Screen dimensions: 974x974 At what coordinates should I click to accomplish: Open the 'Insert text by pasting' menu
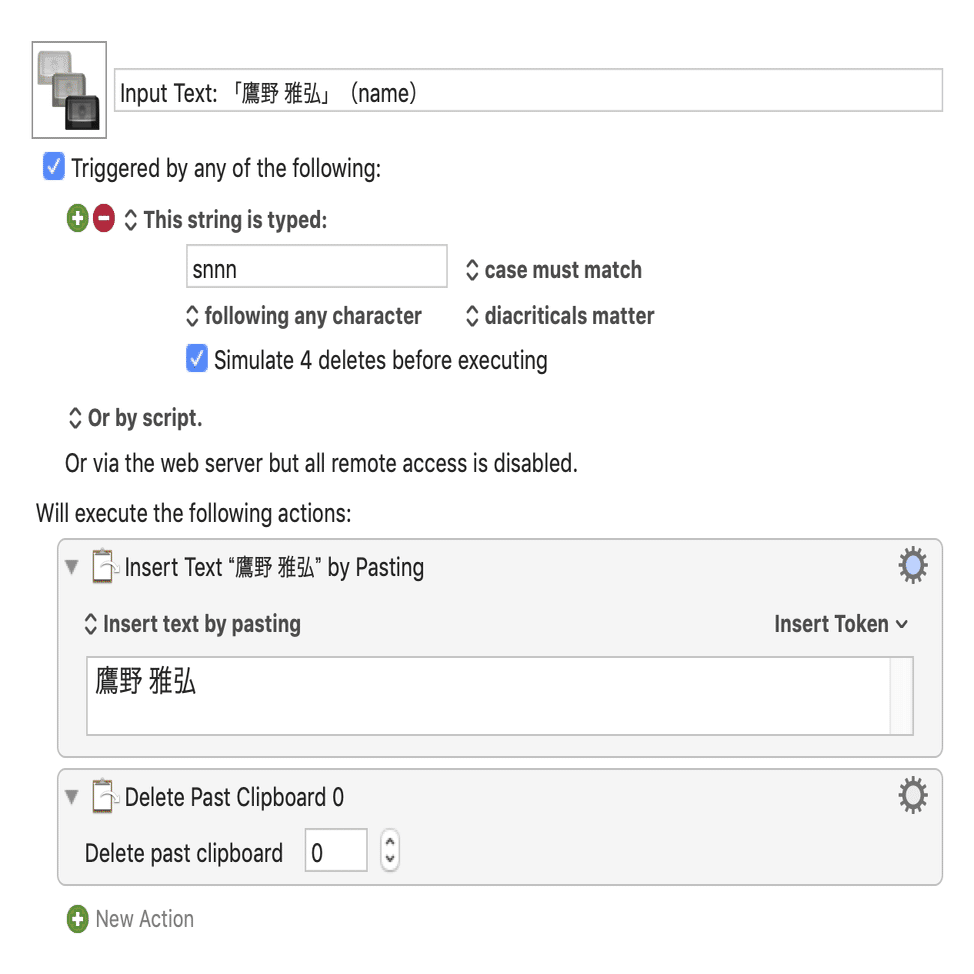coord(192,624)
